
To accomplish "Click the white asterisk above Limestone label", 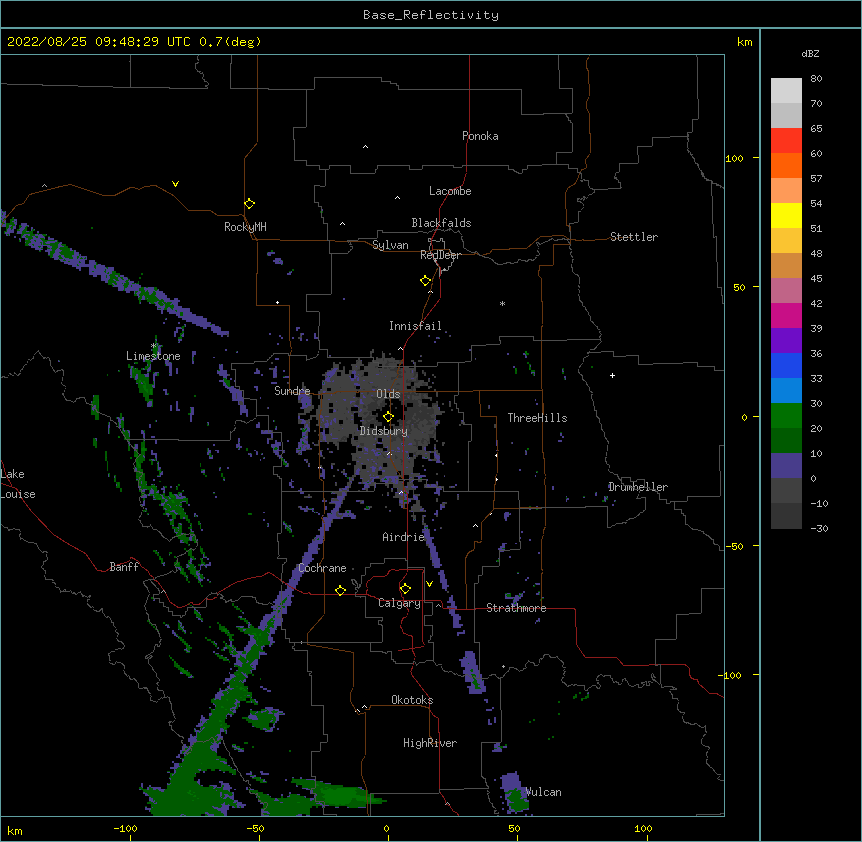I will 154,346.
